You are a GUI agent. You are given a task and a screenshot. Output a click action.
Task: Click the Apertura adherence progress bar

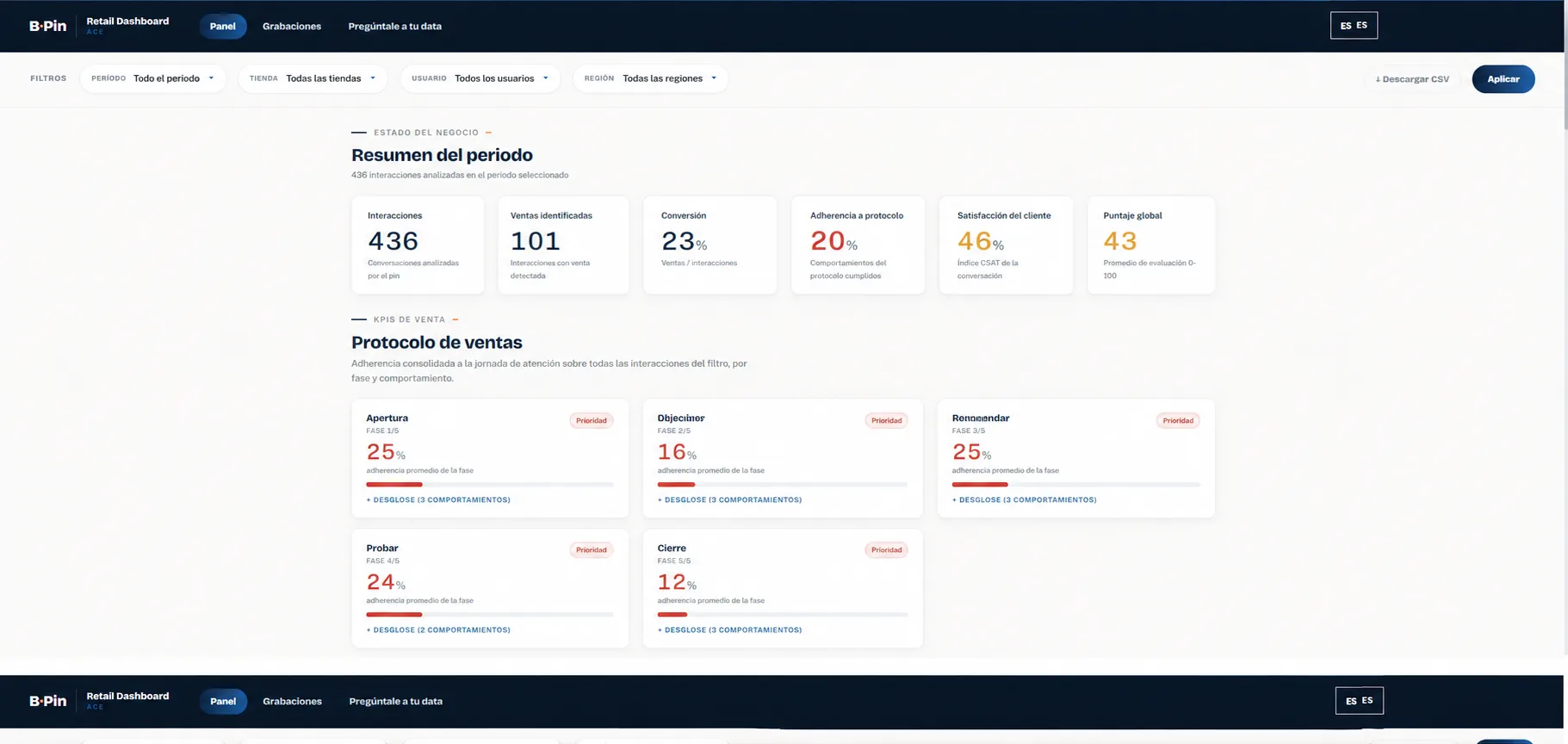[x=490, y=485]
